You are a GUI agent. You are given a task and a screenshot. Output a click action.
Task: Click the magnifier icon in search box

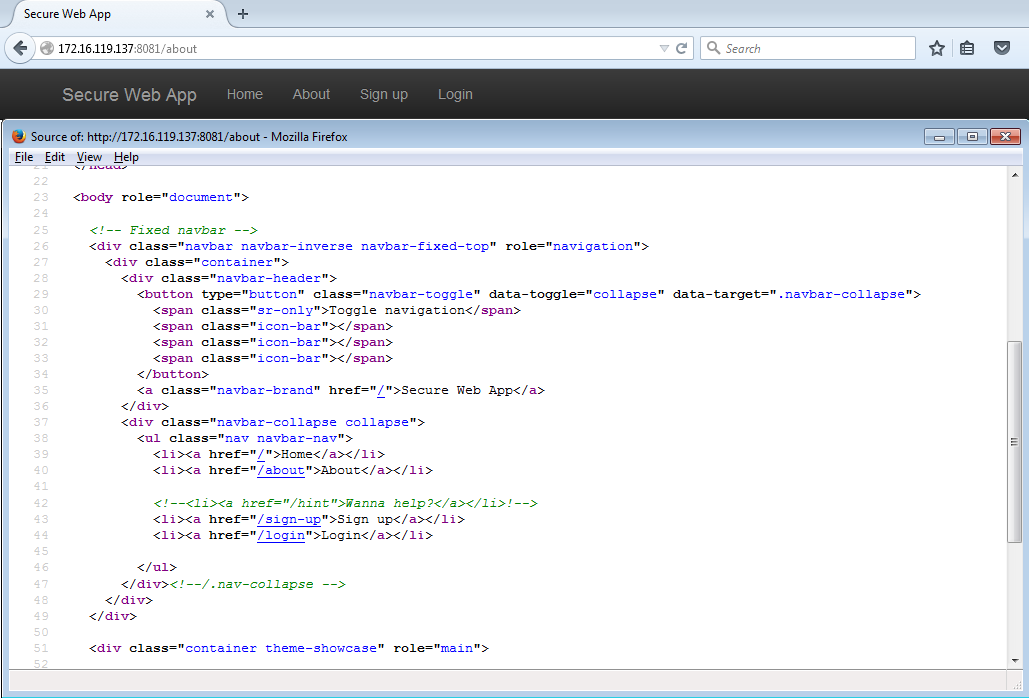point(713,48)
